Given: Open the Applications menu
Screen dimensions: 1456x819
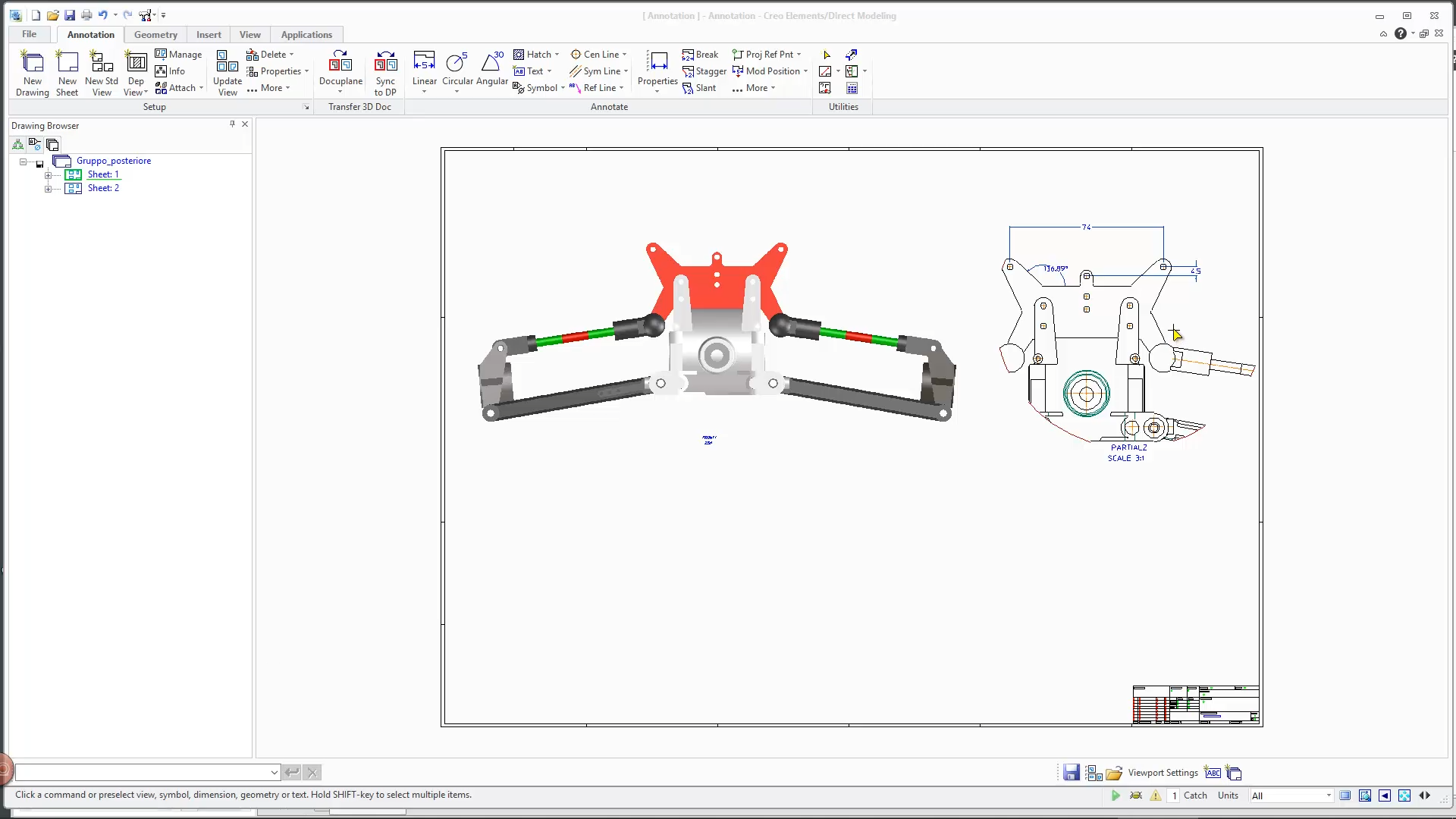Looking at the screenshot, I should pyautogui.click(x=306, y=34).
